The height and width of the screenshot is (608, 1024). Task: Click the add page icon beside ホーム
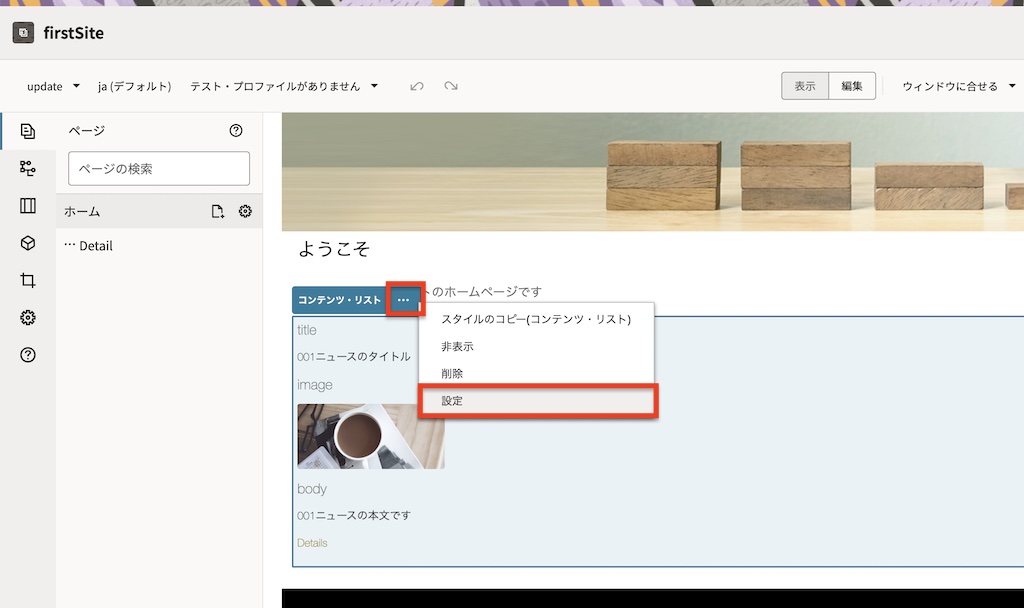tap(218, 211)
